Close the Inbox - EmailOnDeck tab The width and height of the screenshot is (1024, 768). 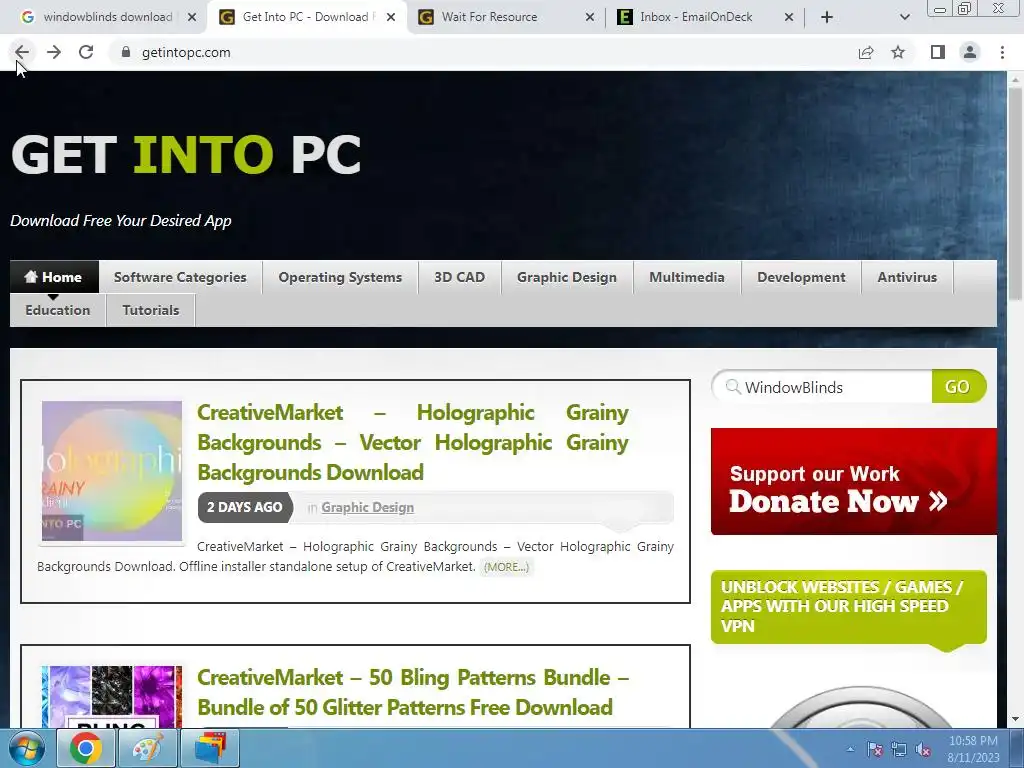click(x=788, y=17)
